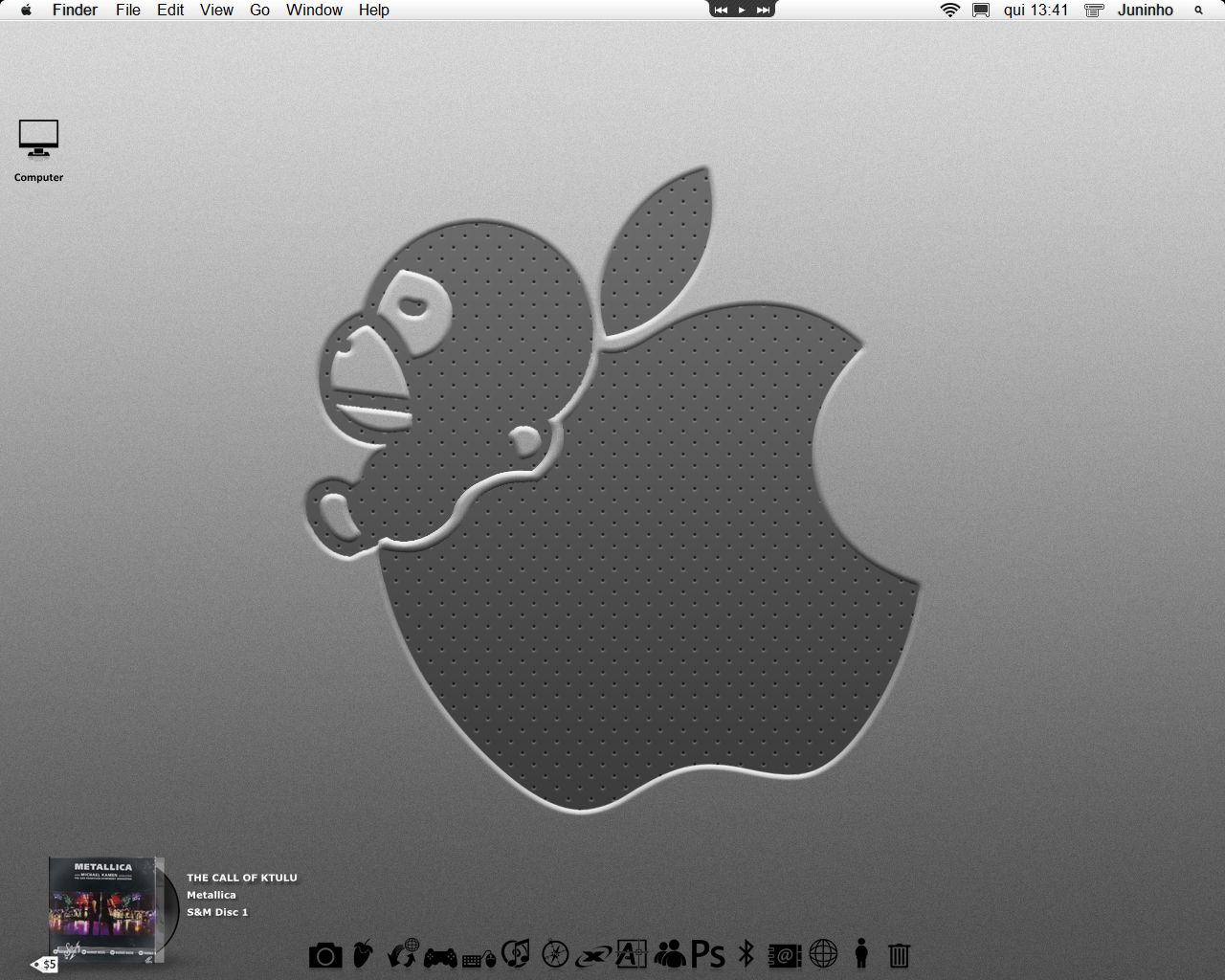Open the Safari compass icon in dock
The image size is (1225, 980).
[x=555, y=954]
